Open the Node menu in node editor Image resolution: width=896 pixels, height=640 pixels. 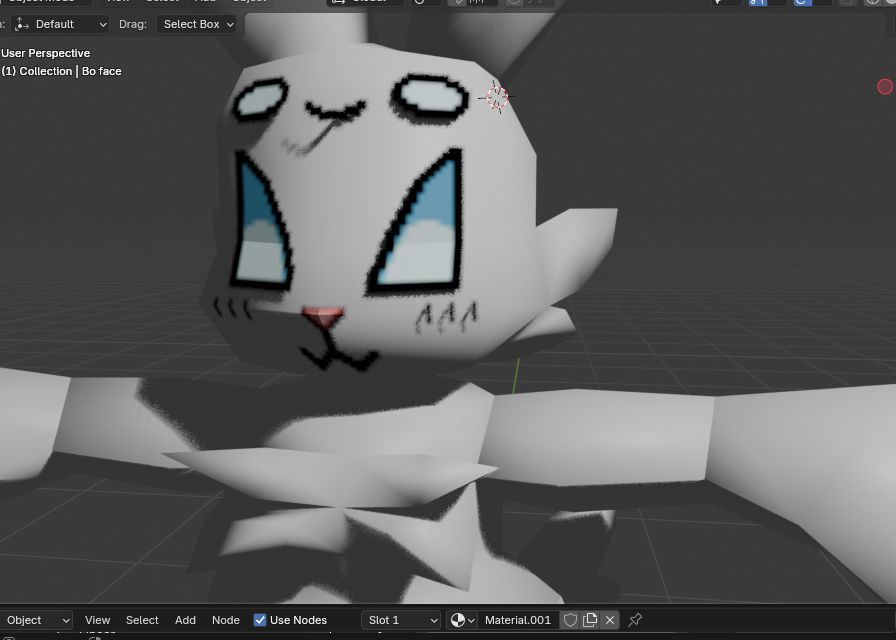tap(226, 620)
